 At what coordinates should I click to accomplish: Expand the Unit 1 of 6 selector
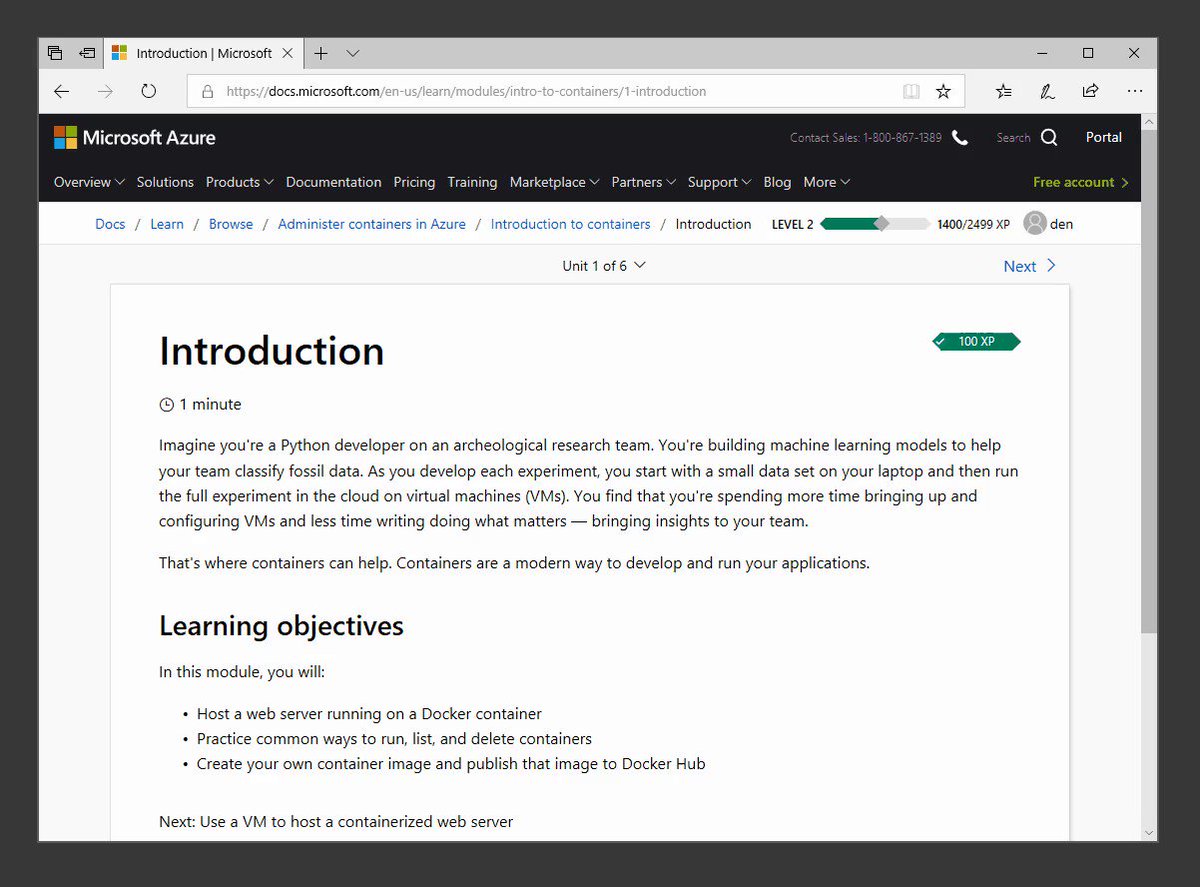(x=604, y=265)
